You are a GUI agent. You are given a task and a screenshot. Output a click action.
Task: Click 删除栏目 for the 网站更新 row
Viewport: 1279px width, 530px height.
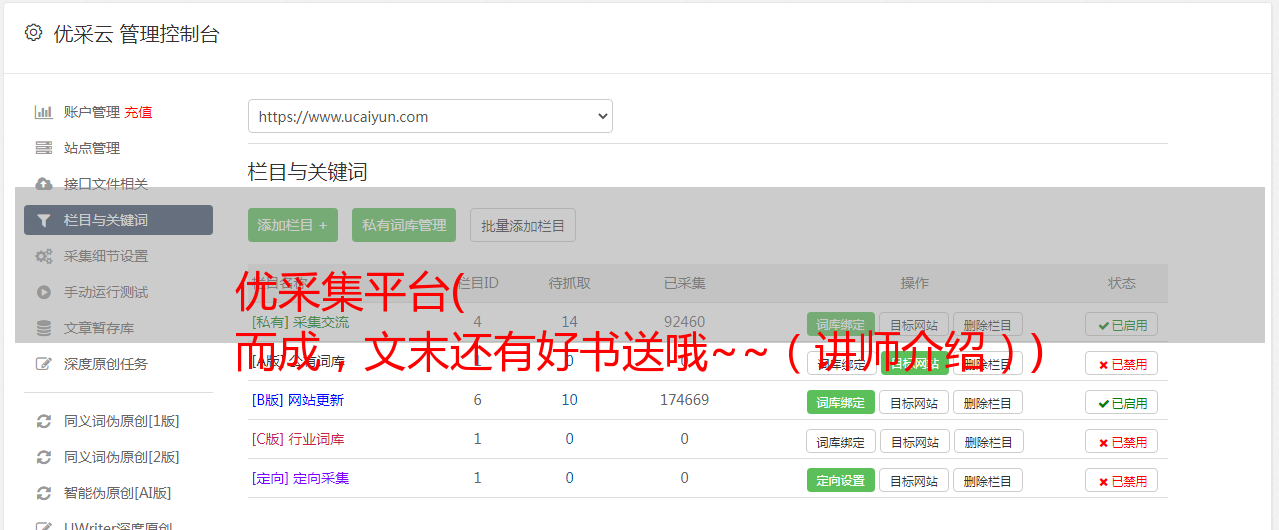[x=988, y=402]
